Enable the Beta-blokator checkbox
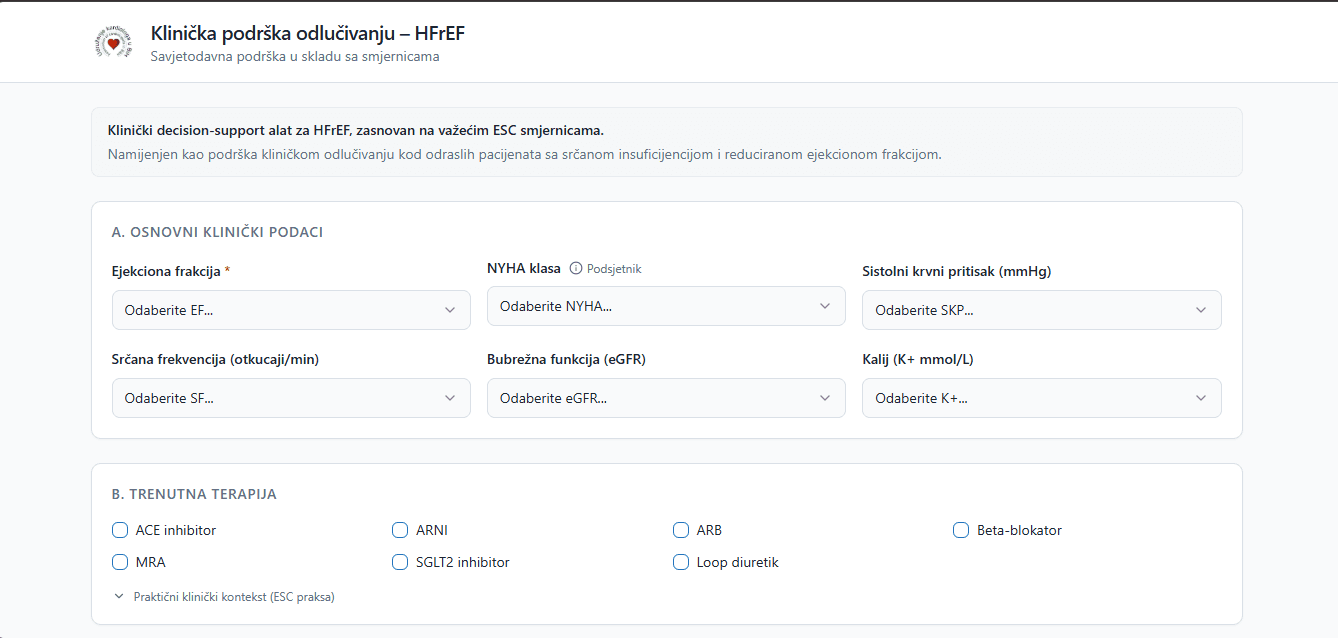Image resolution: width=1338 pixels, height=638 pixels. [x=961, y=530]
